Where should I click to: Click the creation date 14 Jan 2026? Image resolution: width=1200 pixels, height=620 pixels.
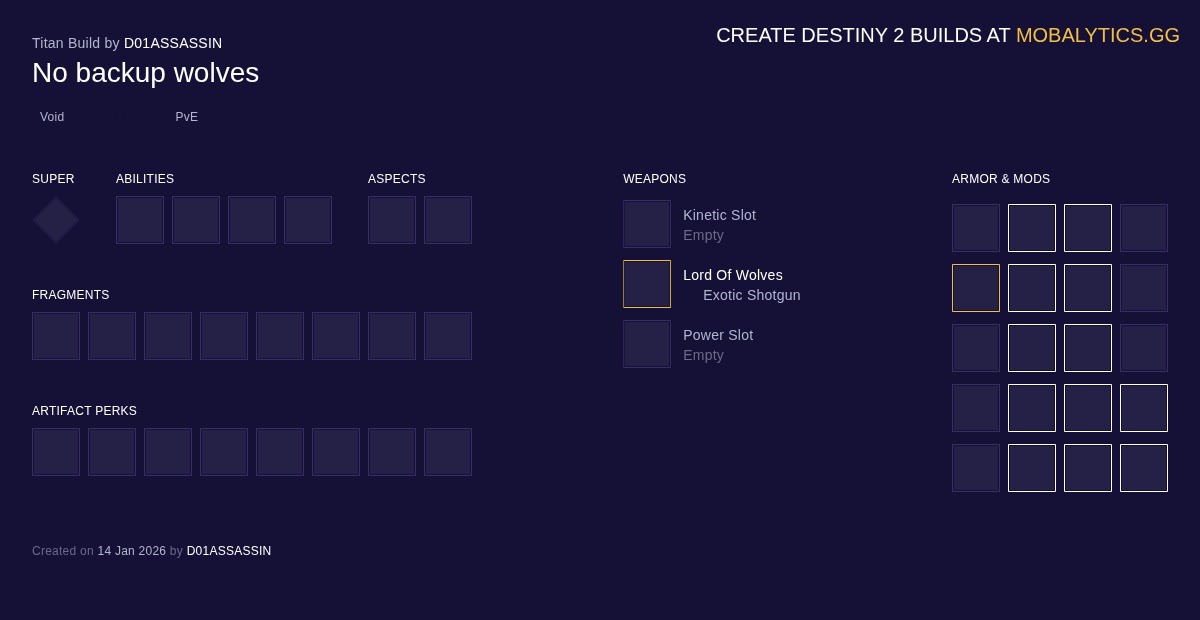[132, 551]
